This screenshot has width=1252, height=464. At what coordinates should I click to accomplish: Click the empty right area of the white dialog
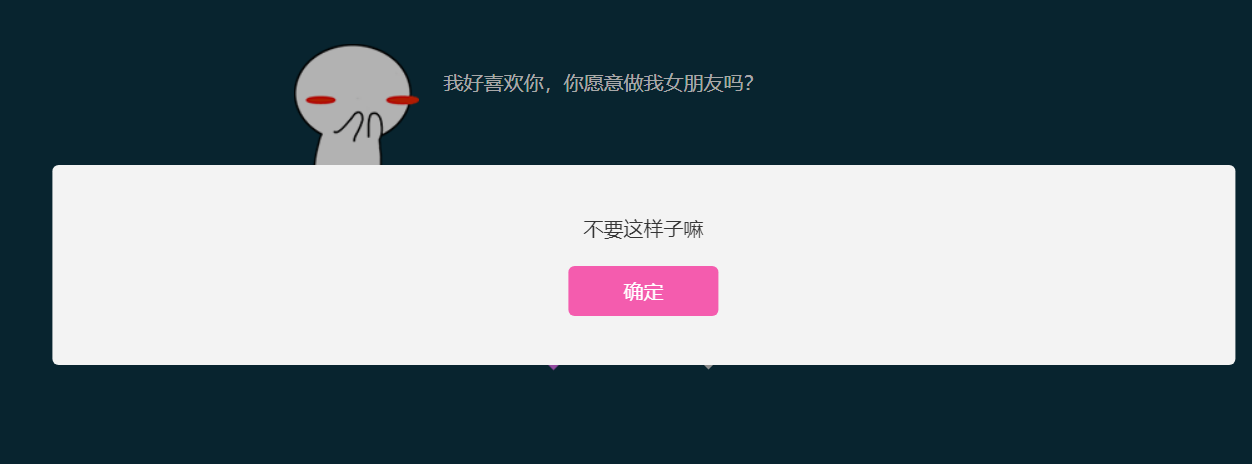coord(1000,265)
